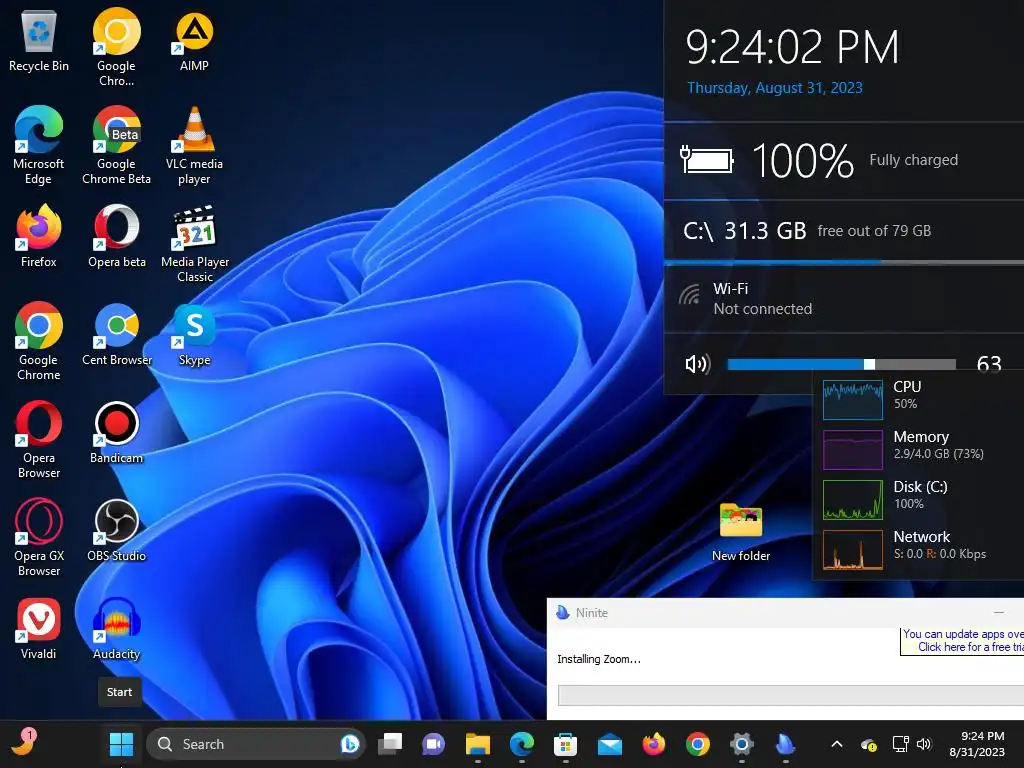The width and height of the screenshot is (1024, 768).
Task: Launch Google Chrome Canary shortcut
Action: click(x=116, y=47)
